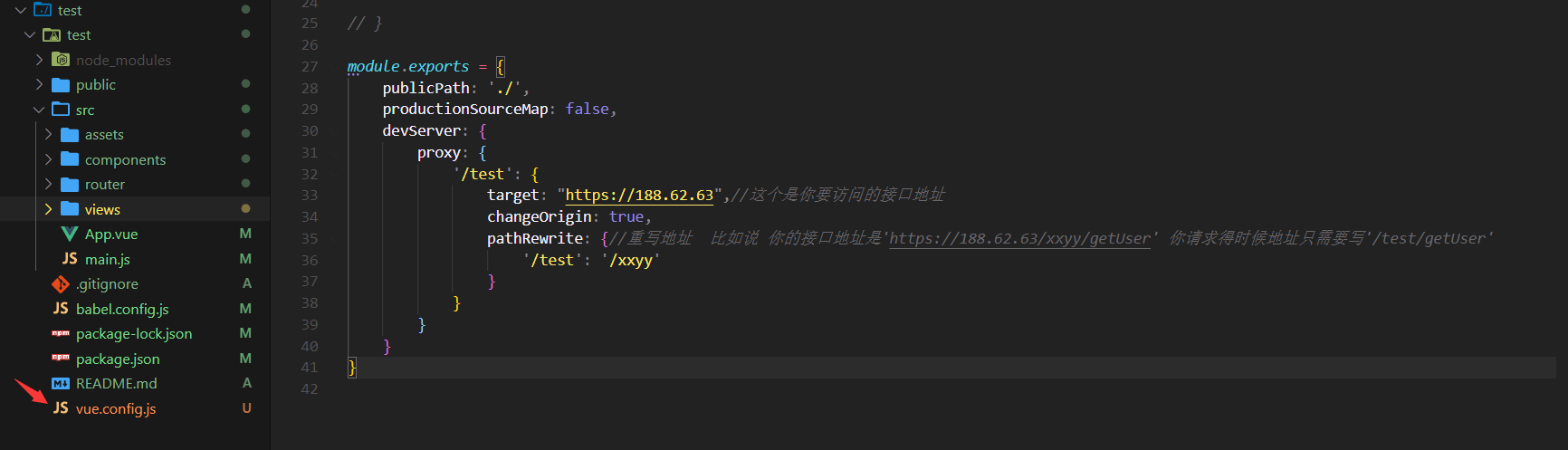Click the npm icon next to package.json
Screen dimensions: 1568x450
coord(61,359)
